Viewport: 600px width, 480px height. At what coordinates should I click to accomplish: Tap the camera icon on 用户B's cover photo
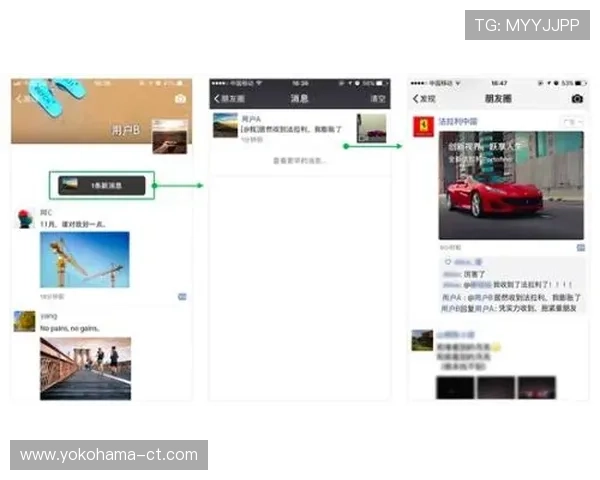(180, 99)
